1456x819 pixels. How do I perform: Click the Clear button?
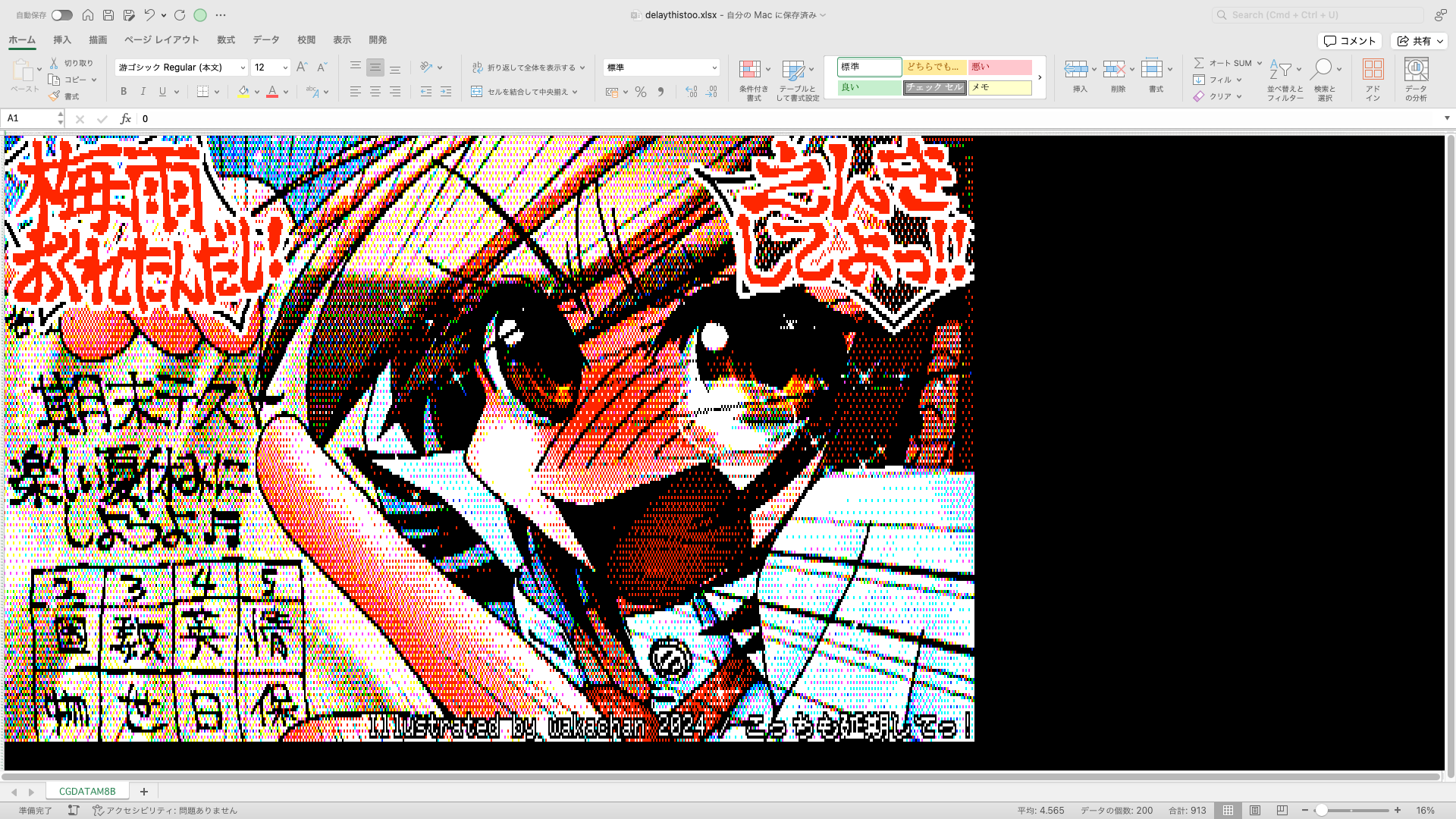coord(1213,96)
